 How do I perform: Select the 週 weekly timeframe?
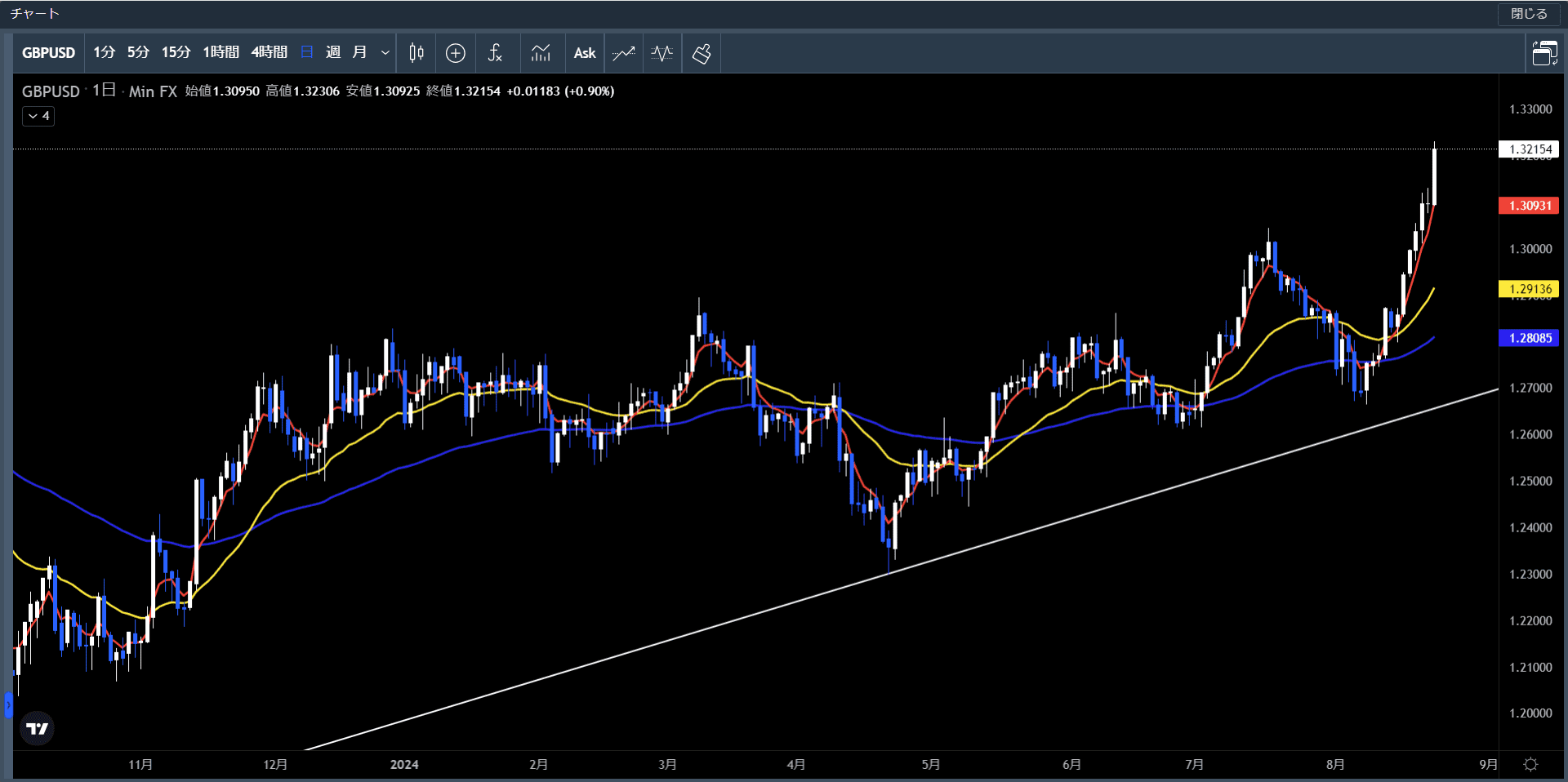point(333,53)
